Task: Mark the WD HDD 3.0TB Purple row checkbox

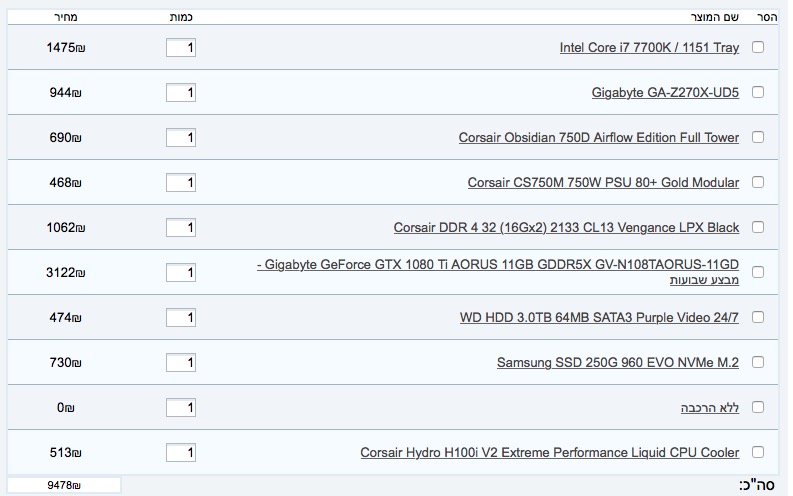Action: [x=758, y=317]
